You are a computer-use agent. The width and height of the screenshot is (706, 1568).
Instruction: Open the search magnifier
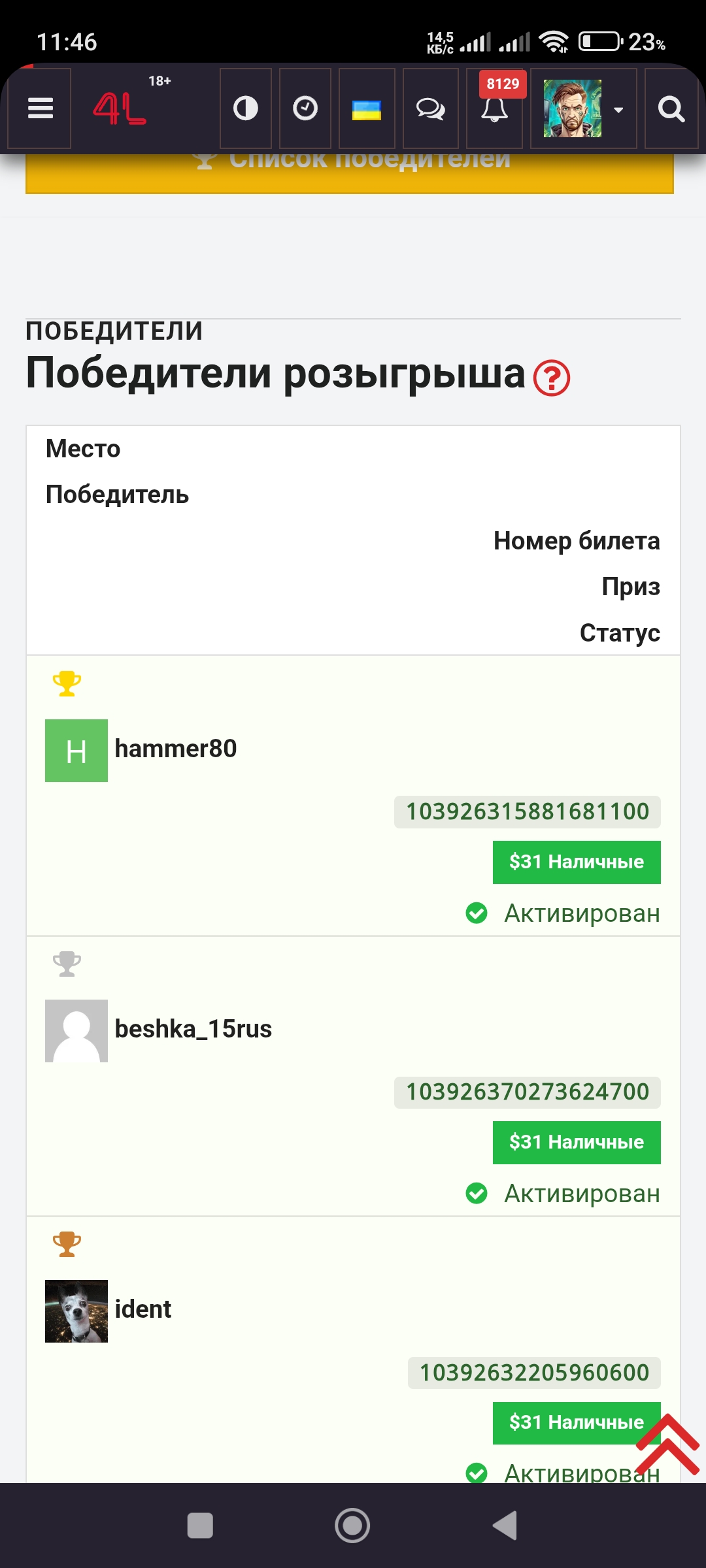pos(671,108)
